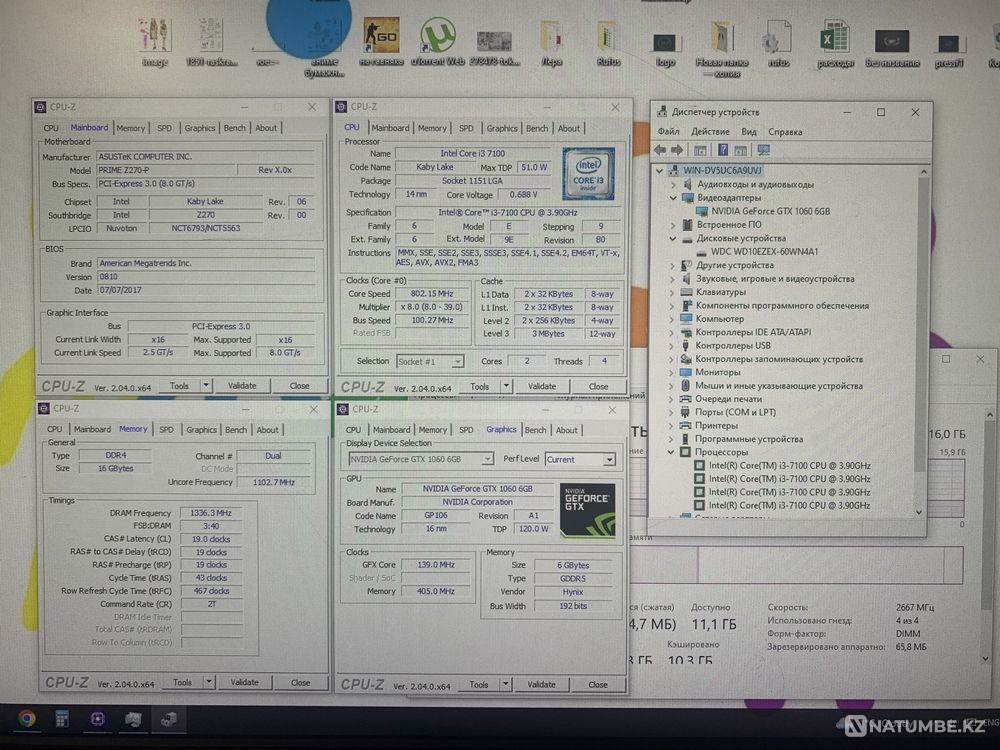Click the Intel Core i3 logo in CPU-Z
This screenshot has width=1000, height=750.
pyautogui.click(x=587, y=173)
